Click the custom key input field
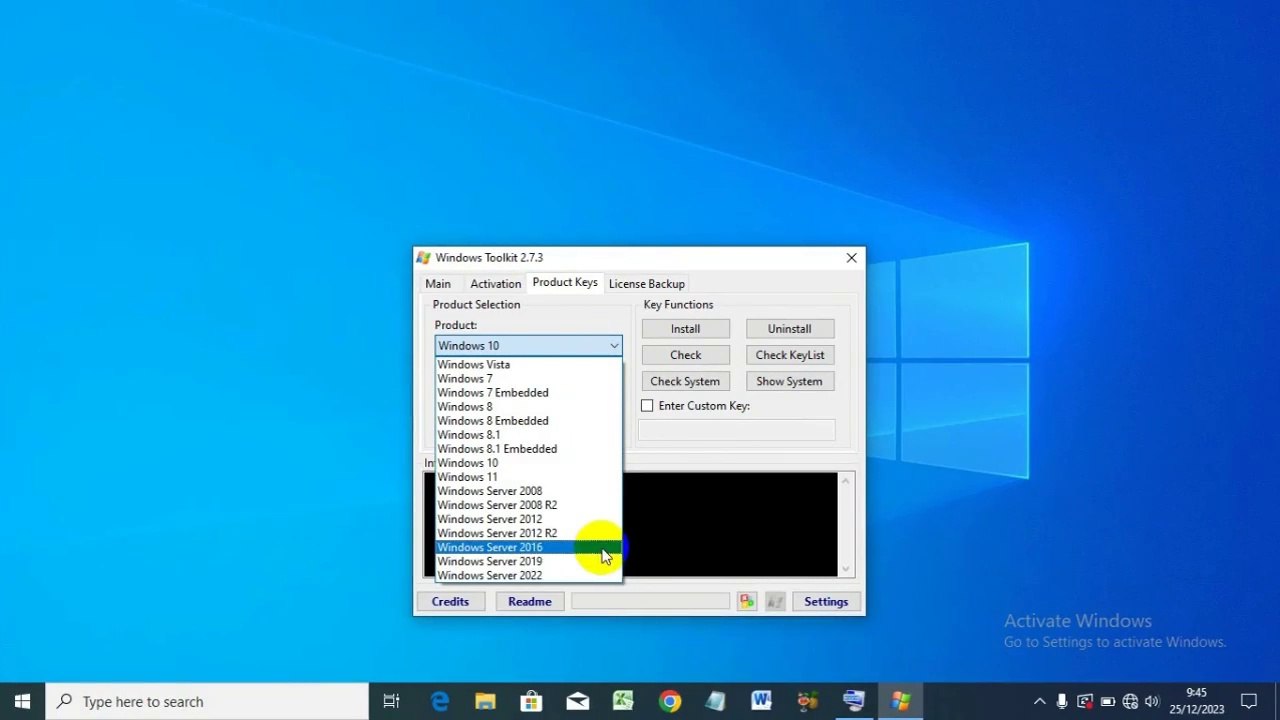This screenshot has width=1280, height=720. tap(737, 429)
